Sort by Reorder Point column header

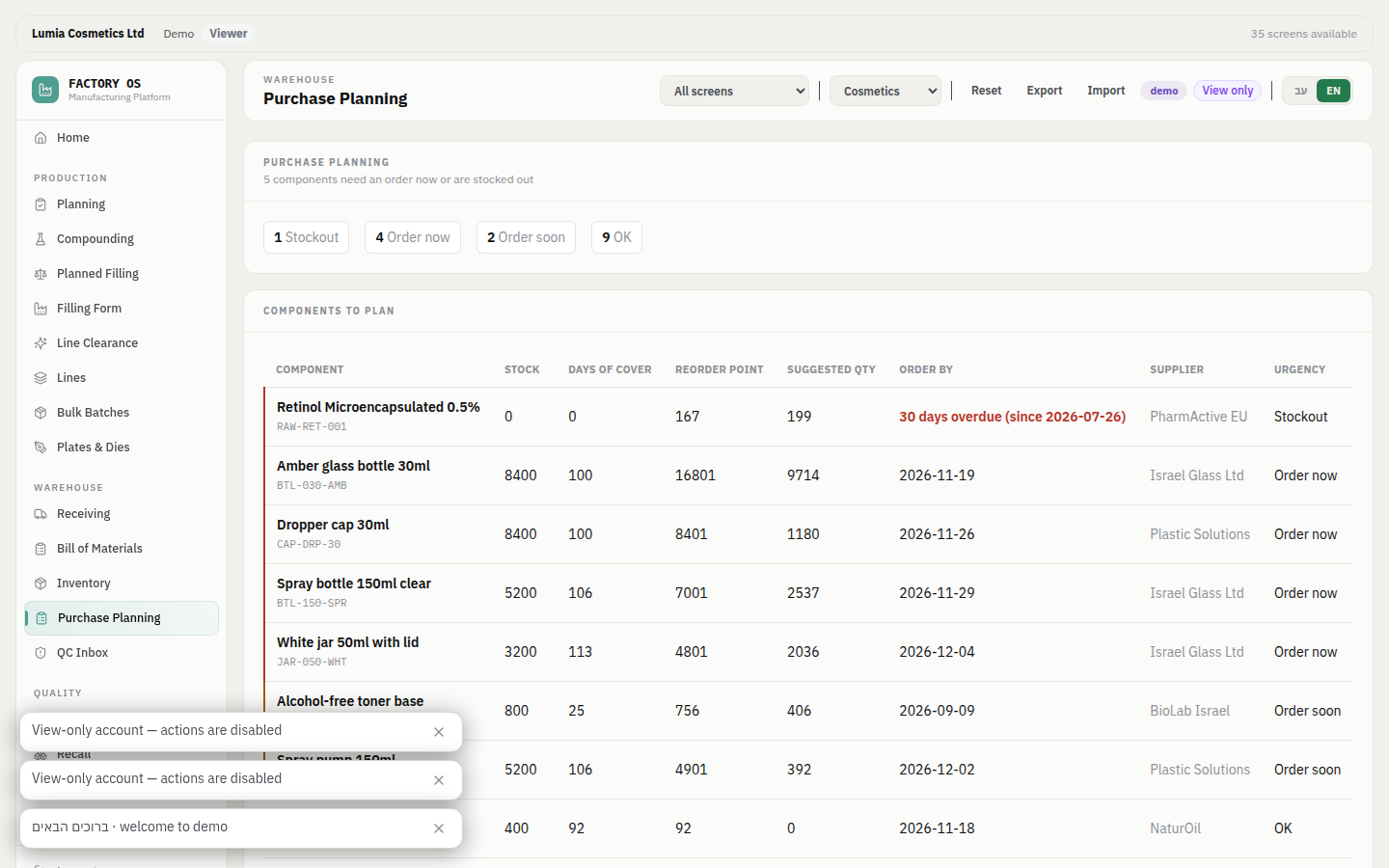click(719, 369)
